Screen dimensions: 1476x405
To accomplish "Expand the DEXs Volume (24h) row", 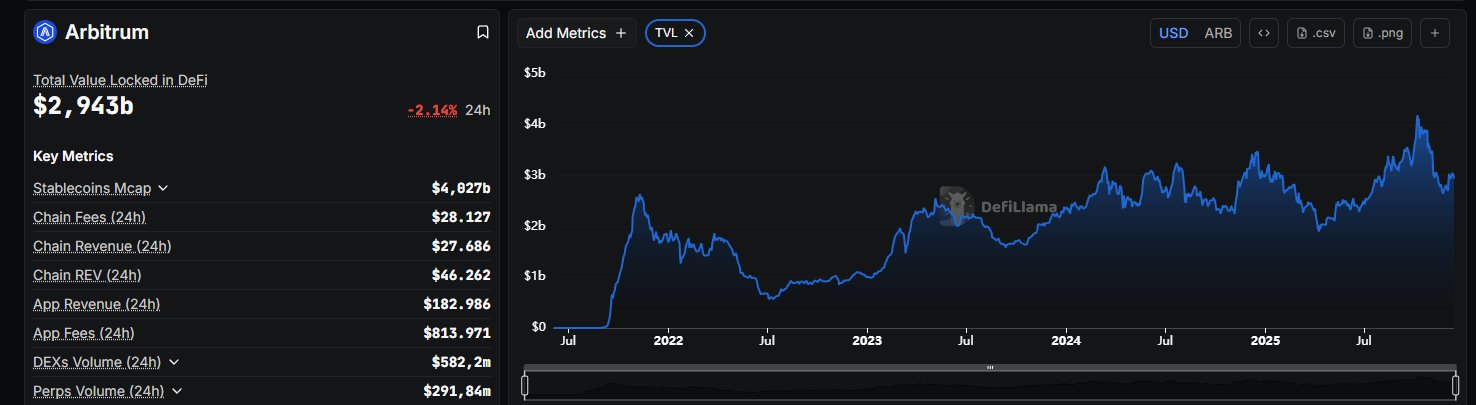I will [x=174, y=362].
